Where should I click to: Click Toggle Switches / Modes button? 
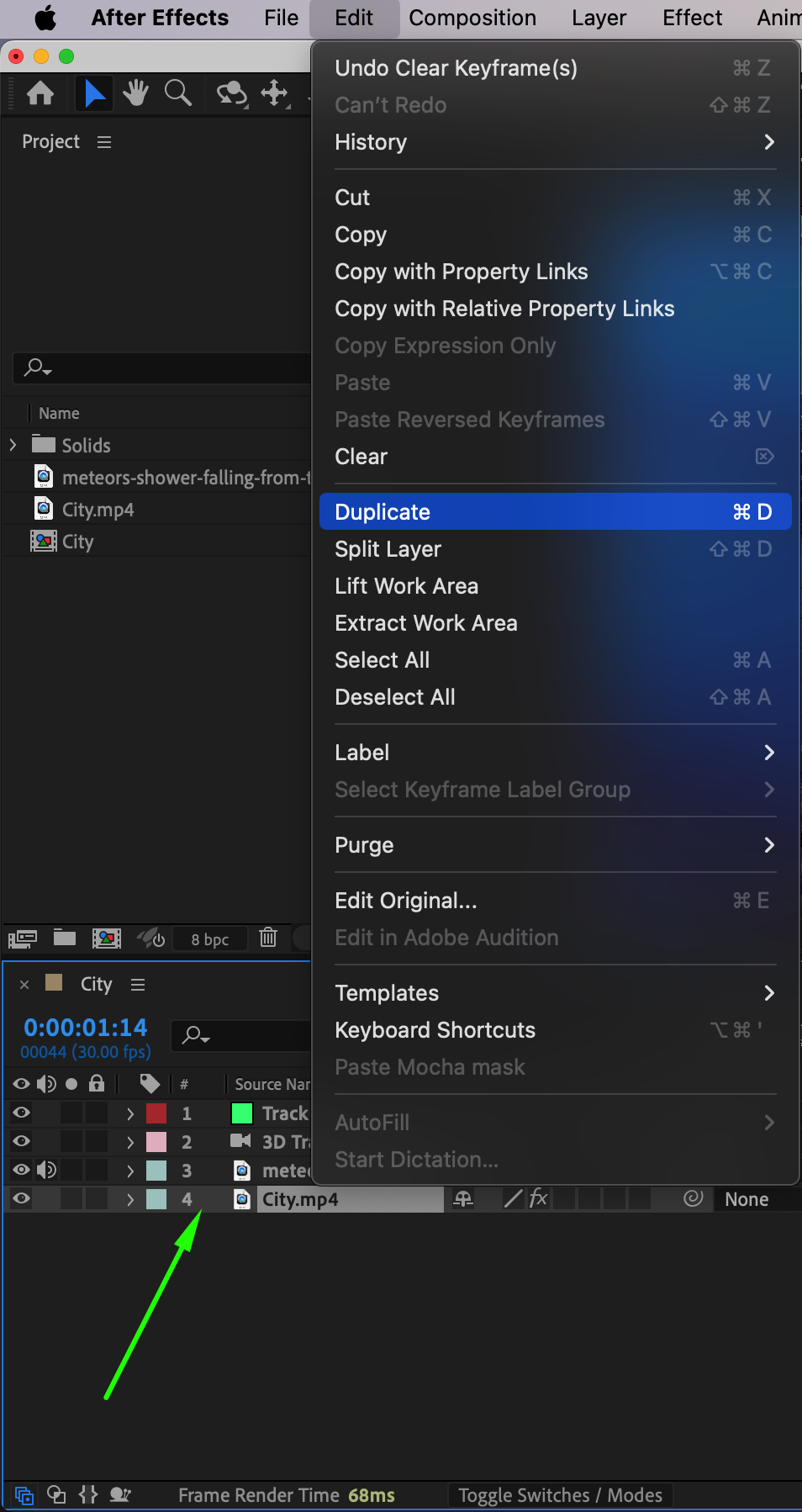click(560, 1495)
